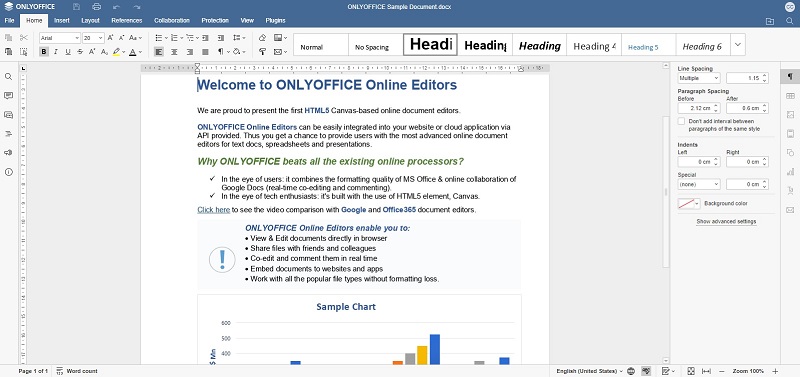800x377 pixels.
Task: Toggle Underline formatting
Action: pos(68,52)
